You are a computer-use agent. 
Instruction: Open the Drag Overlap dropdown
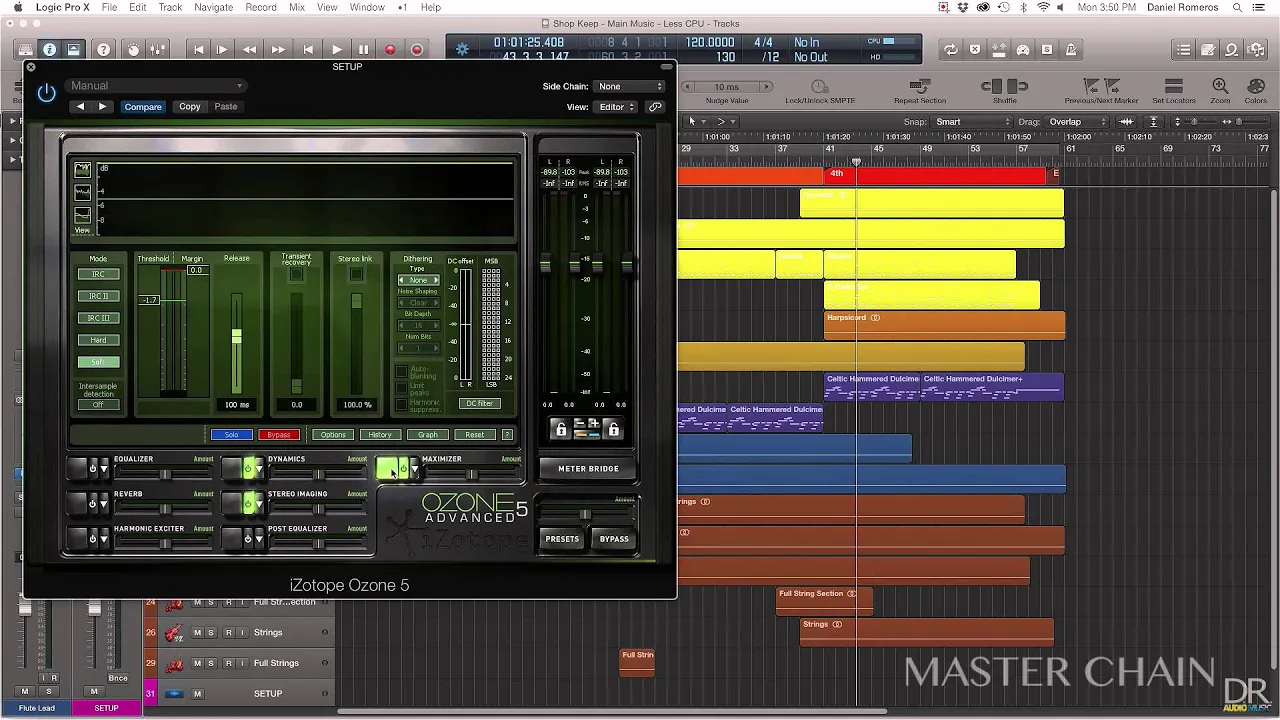[1078, 122]
